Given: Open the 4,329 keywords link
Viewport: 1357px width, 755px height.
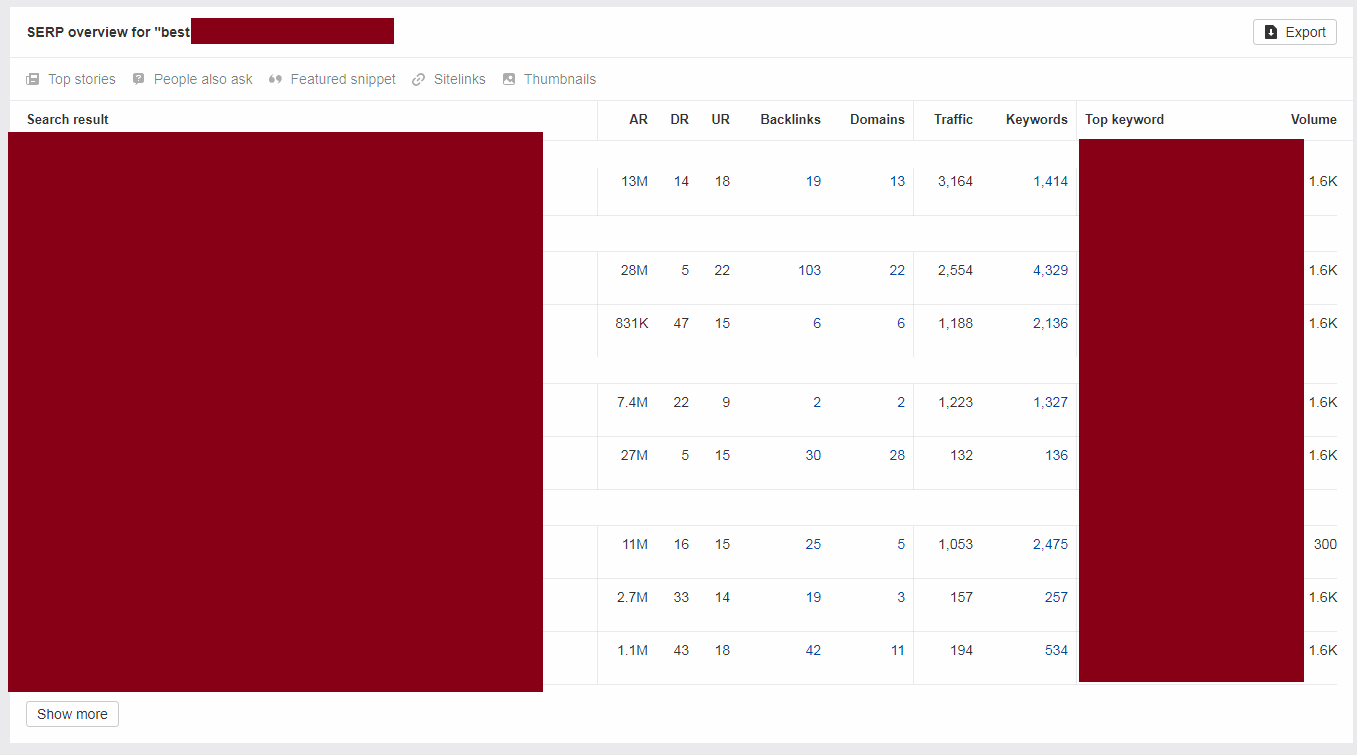Looking at the screenshot, I should pos(1050,270).
